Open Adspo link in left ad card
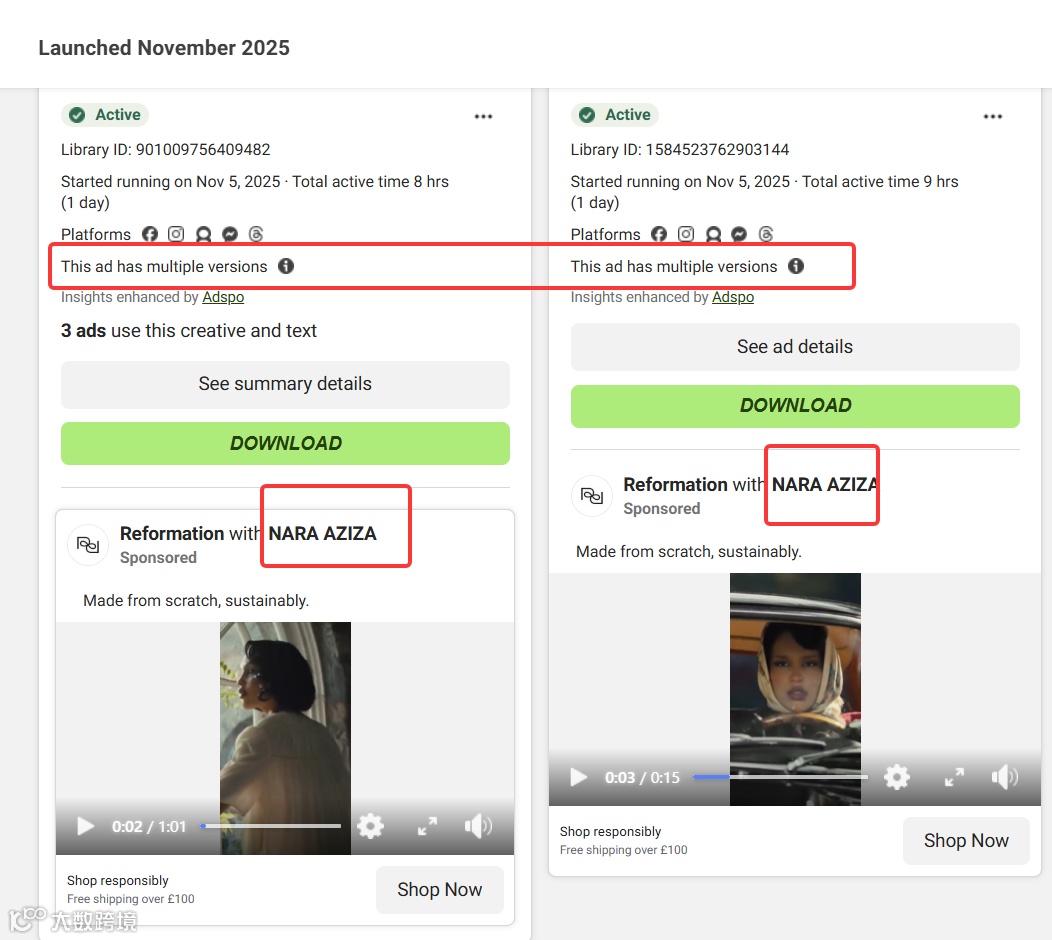Viewport: 1052px width, 940px height. [223, 297]
